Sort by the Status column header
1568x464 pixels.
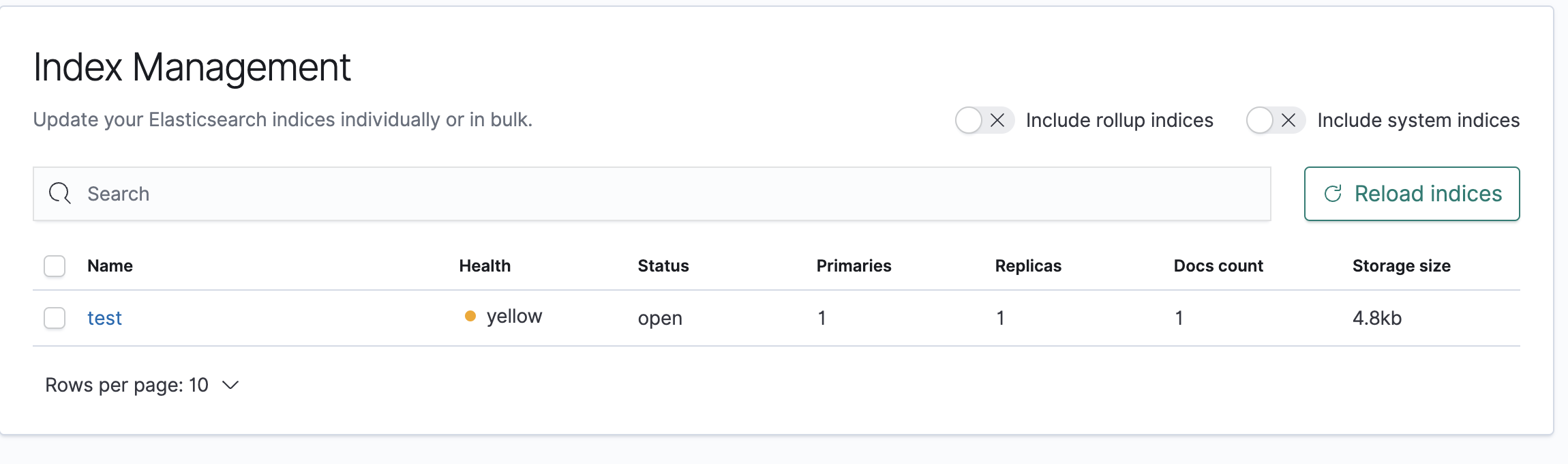[x=663, y=266]
